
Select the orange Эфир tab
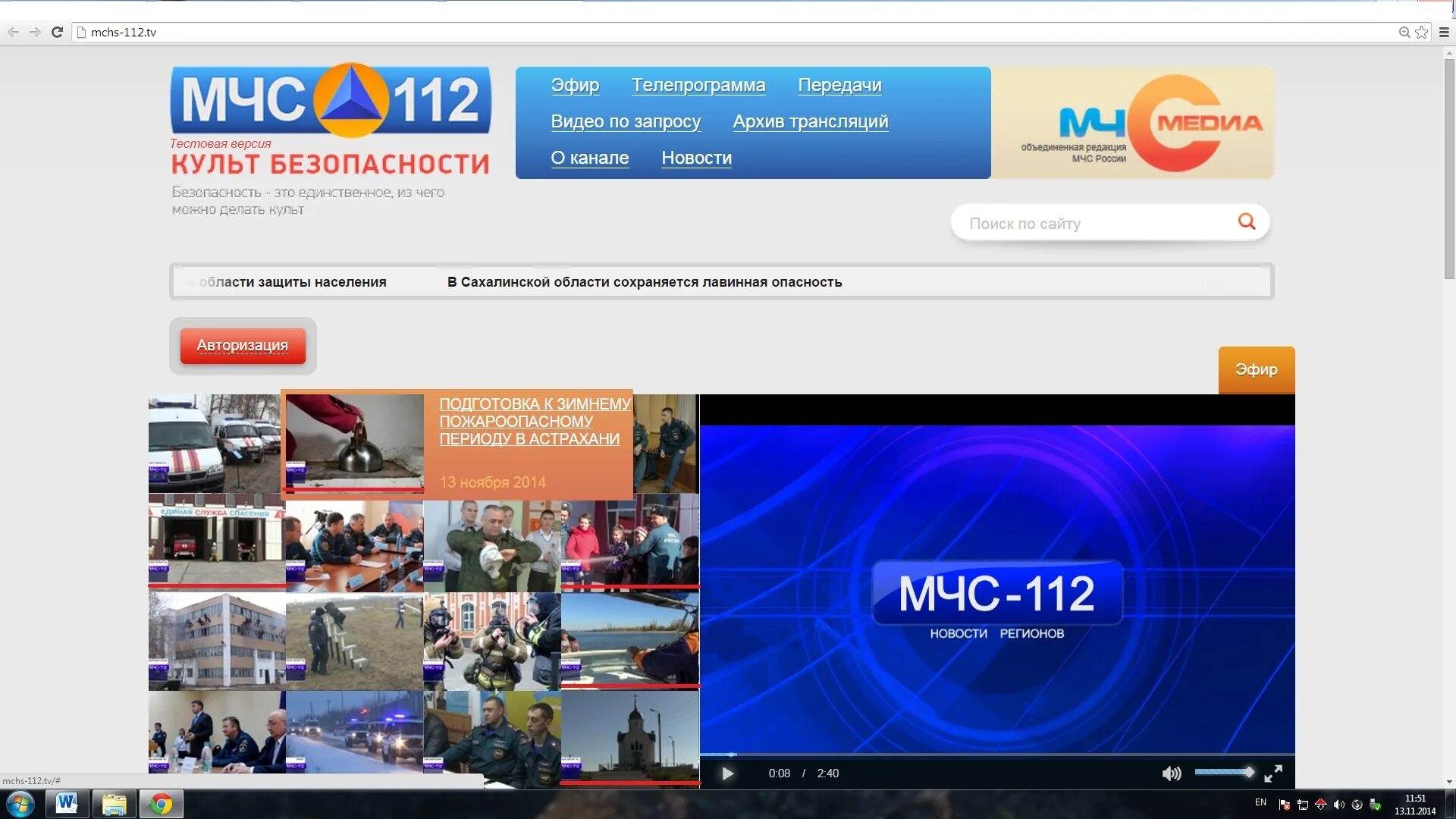click(1257, 369)
